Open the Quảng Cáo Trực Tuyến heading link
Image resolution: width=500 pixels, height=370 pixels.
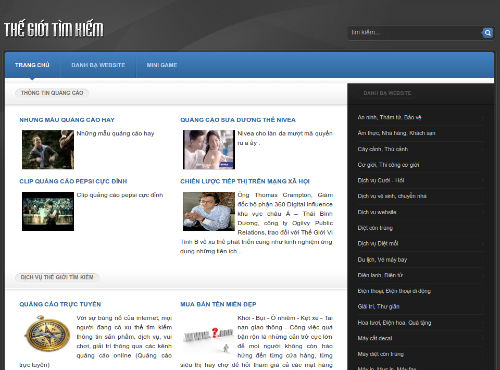[x=60, y=304]
